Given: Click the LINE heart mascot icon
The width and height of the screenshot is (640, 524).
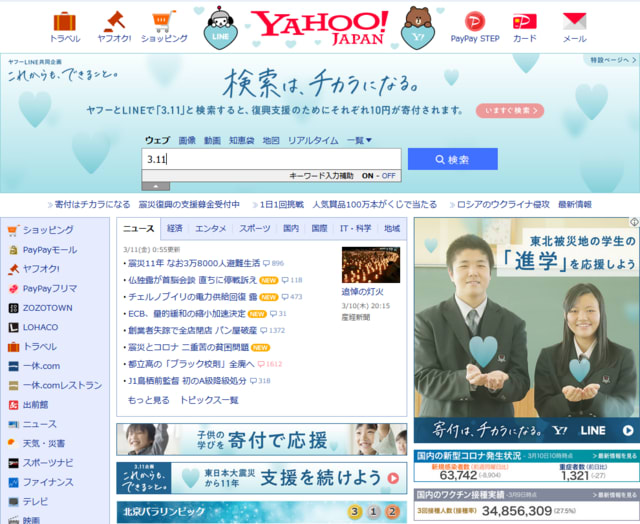Looking at the screenshot, I should 220,28.
